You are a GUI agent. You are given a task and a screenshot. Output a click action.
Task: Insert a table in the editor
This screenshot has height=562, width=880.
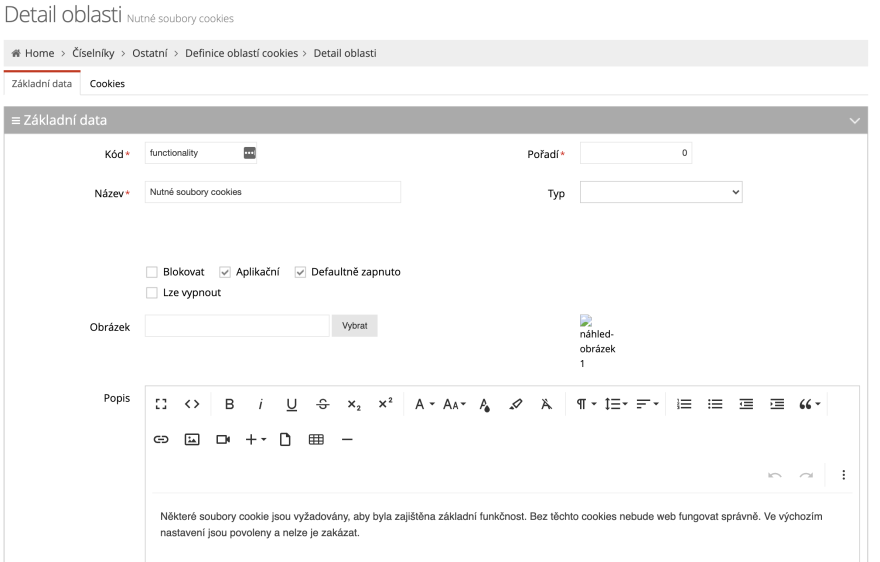coord(317,440)
